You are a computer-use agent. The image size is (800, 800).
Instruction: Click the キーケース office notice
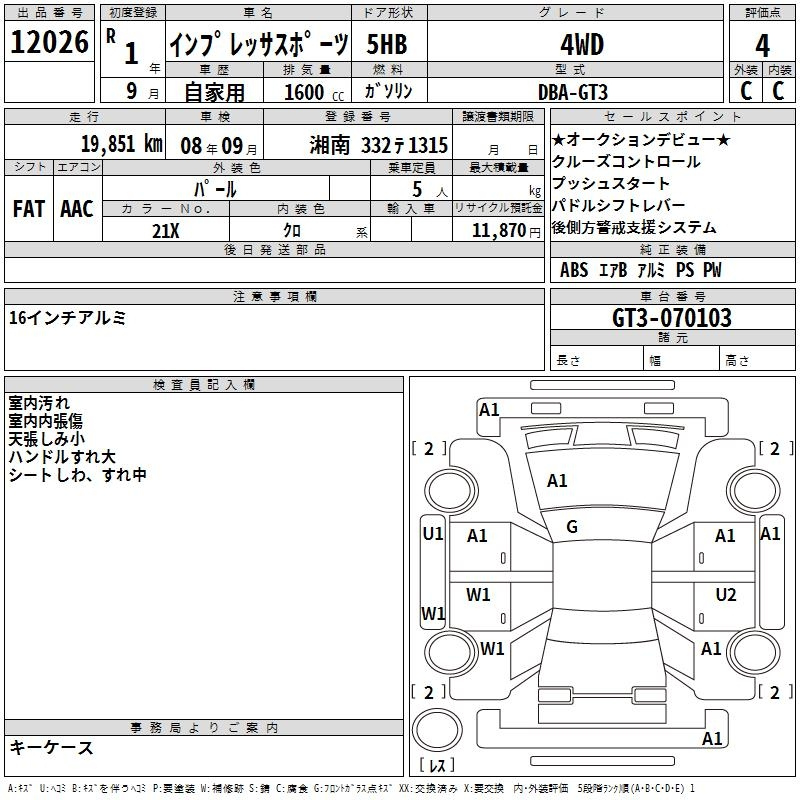tap(51, 747)
